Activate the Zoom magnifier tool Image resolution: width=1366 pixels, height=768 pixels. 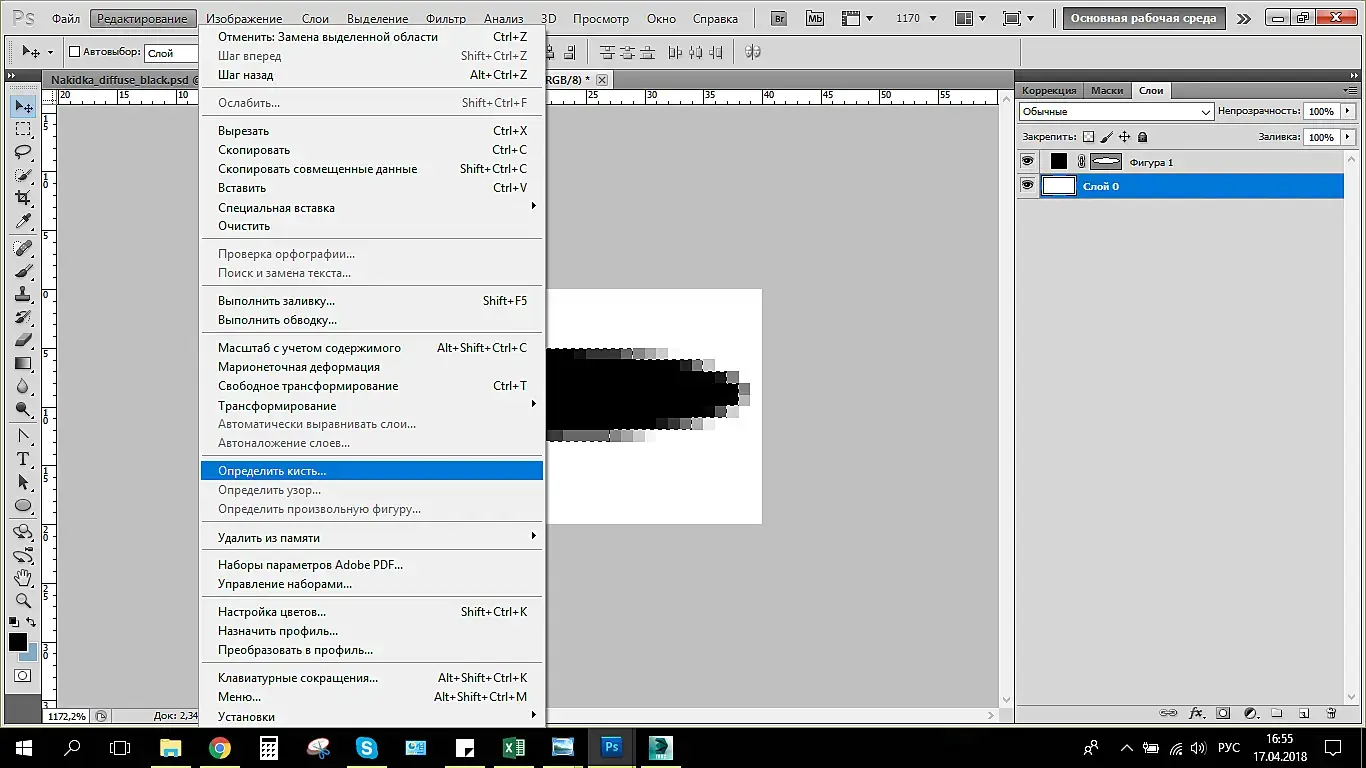[x=23, y=601]
